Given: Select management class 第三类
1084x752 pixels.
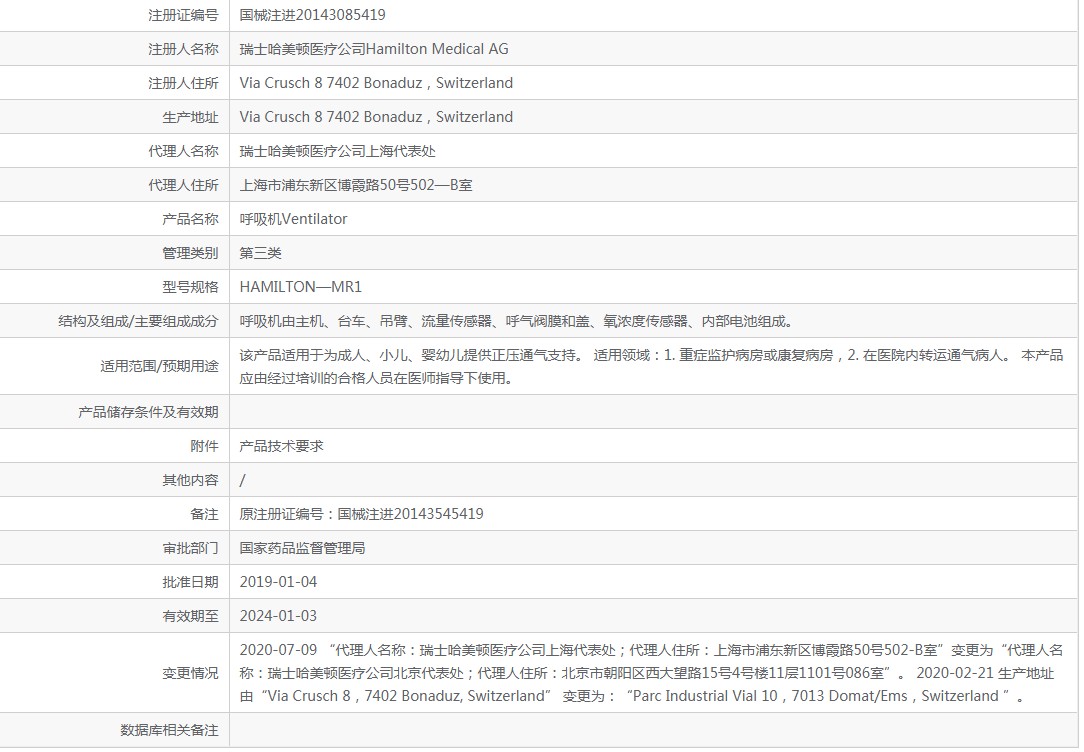Looking at the screenshot, I should click(x=261, y=253).
